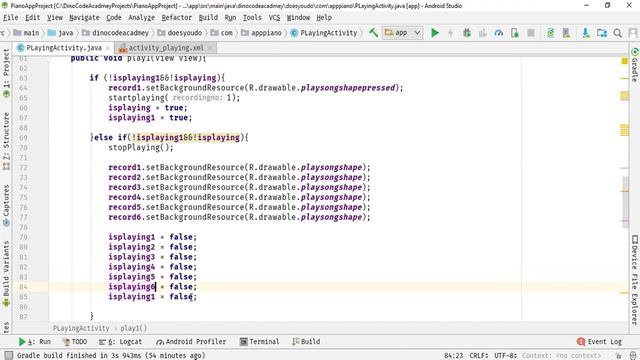Click the Run with Coverage icon
The width and height of the screenshot is (640, 360).
(482, 33)
